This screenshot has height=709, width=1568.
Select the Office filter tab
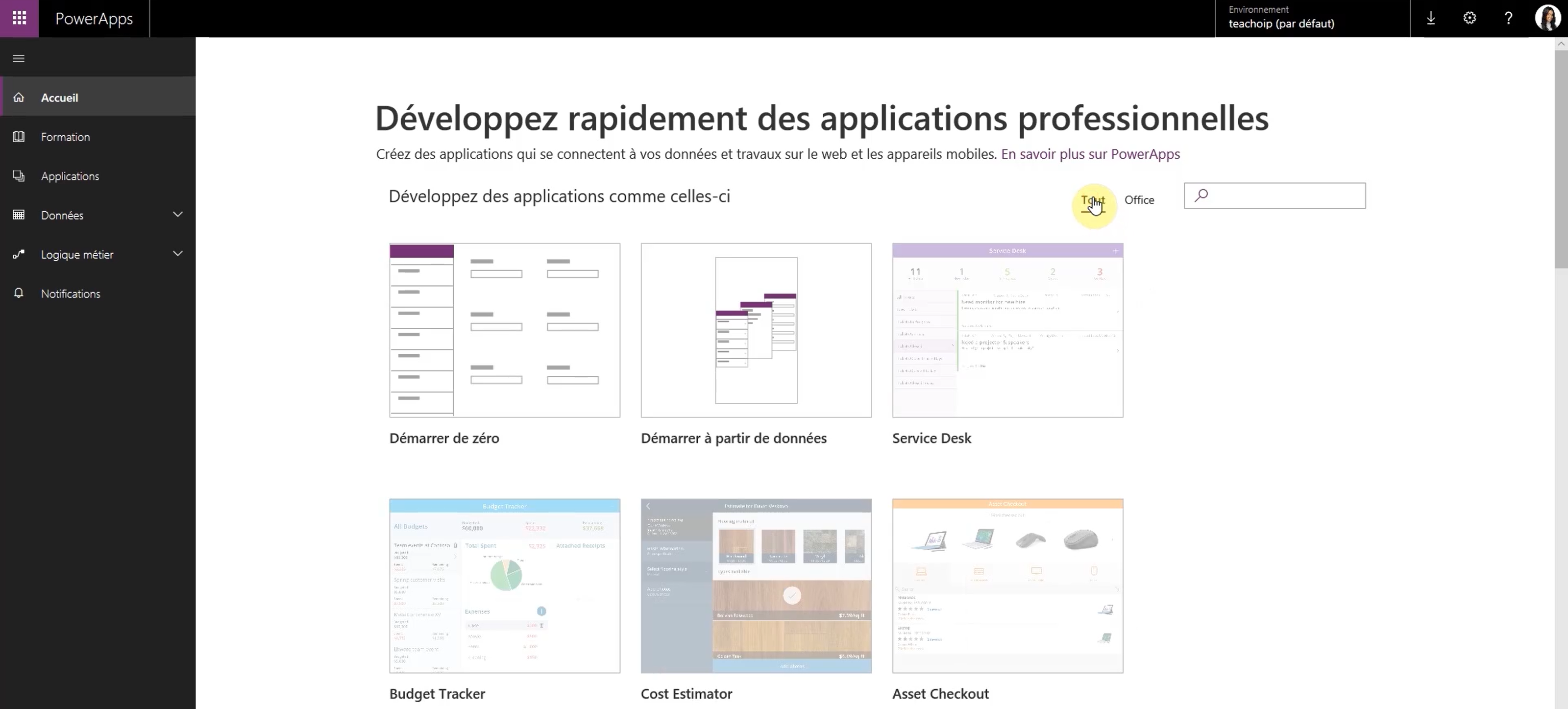1139,200
